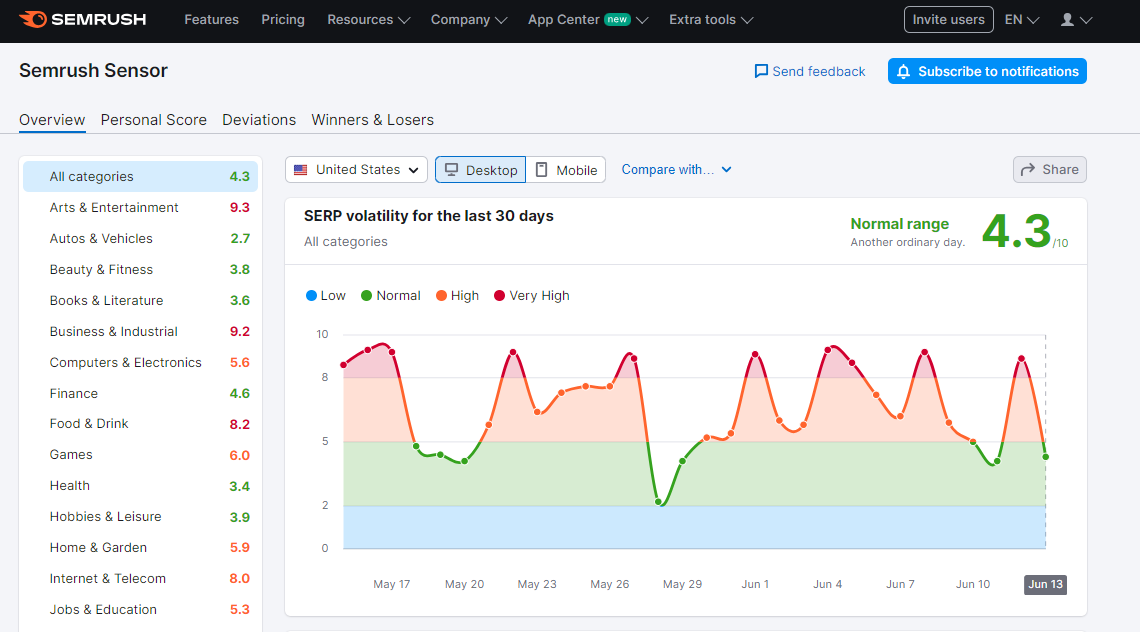Select the Autos & Vehicles category

[x=140, y=239]
